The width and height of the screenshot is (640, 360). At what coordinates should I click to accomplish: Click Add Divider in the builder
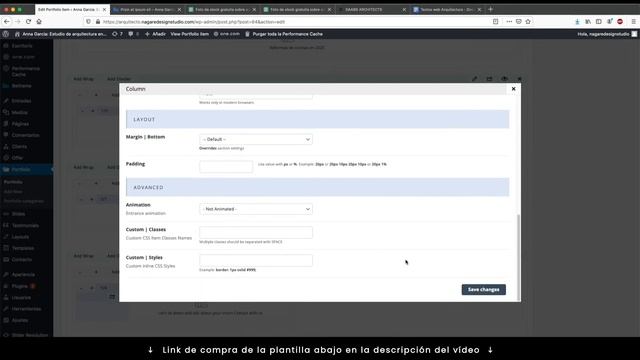click(x=119, y=79)
